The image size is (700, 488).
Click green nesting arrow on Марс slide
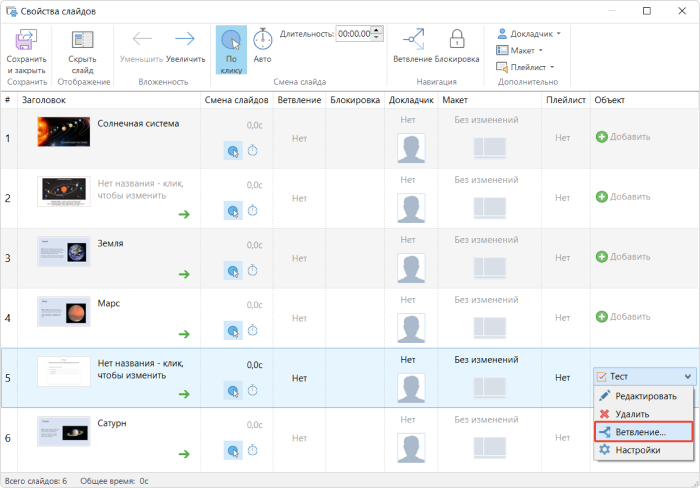tap(184, 334)
